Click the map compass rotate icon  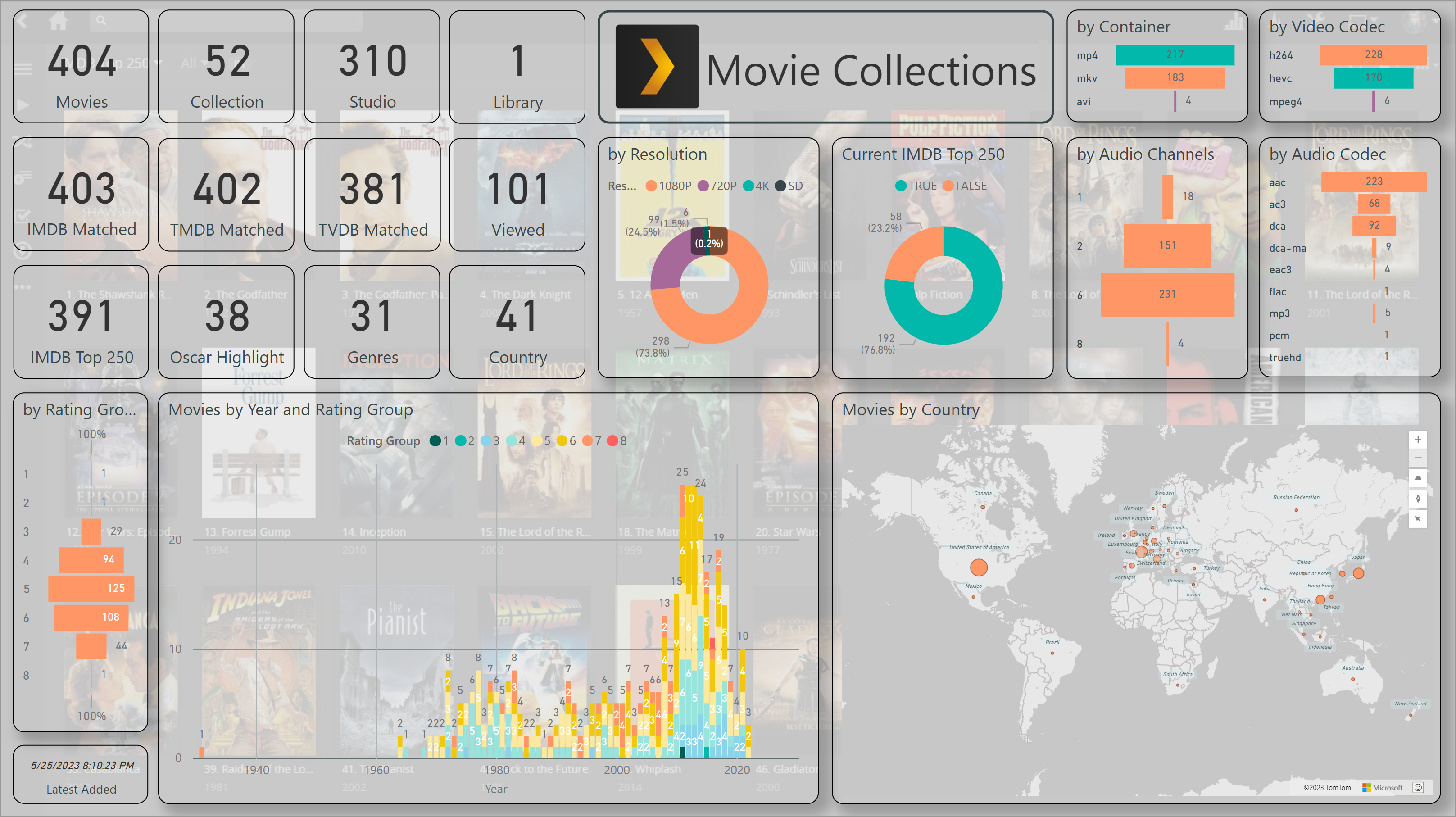[1418, 499]
